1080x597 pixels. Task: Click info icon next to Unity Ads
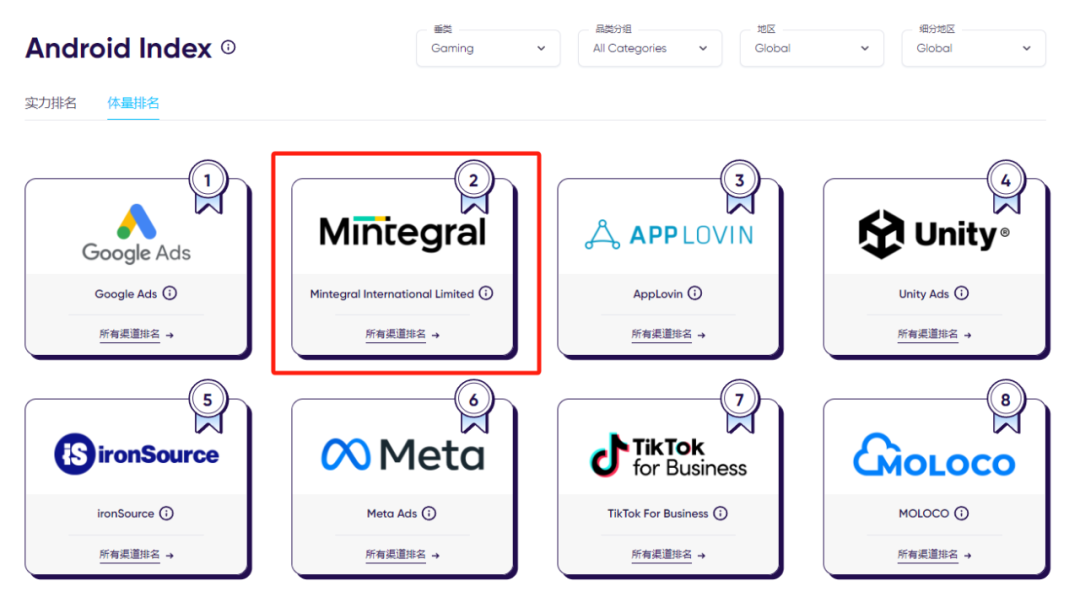(x=962, y=293)
